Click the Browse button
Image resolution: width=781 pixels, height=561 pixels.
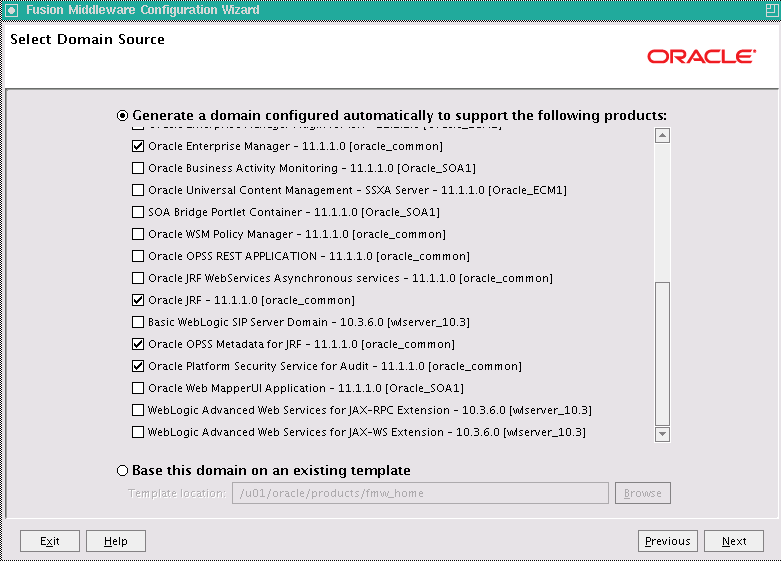click(643, 493)
